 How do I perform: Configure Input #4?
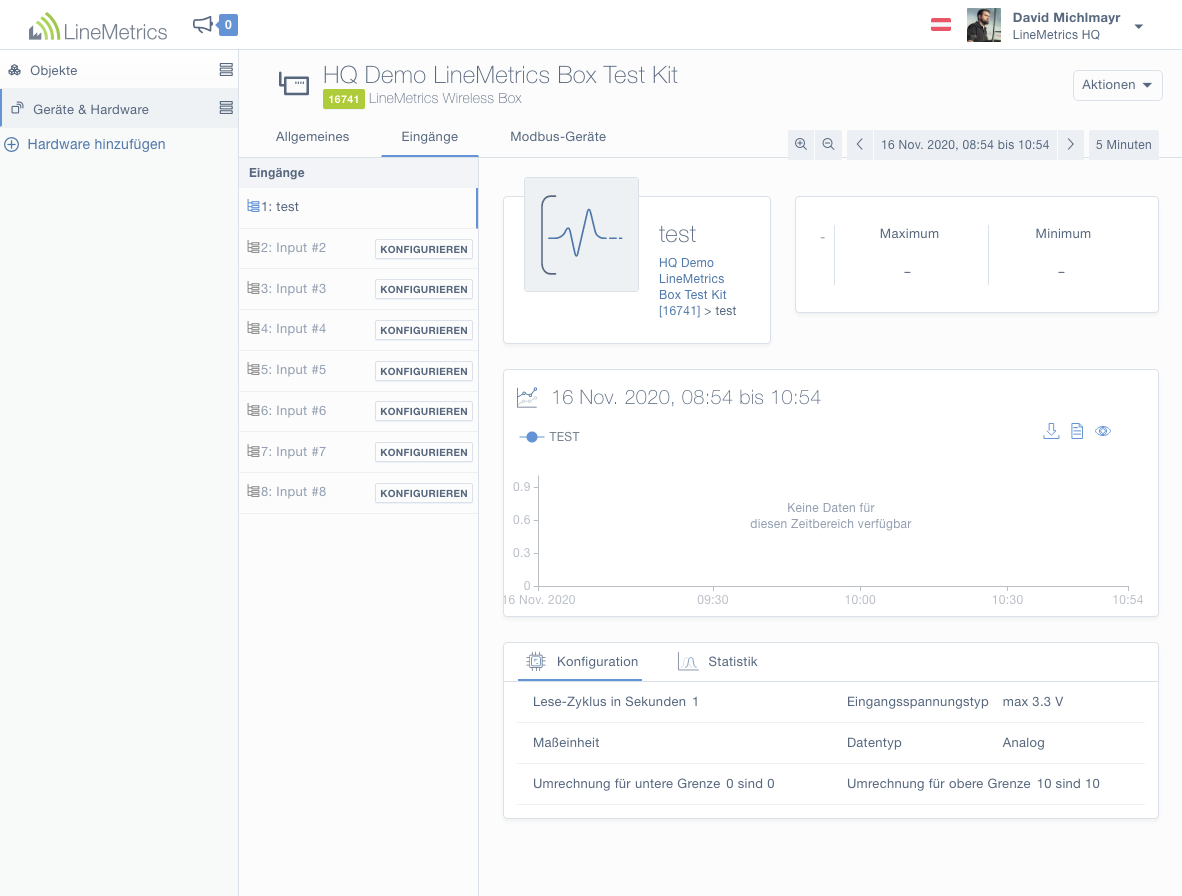pos(424,330)
